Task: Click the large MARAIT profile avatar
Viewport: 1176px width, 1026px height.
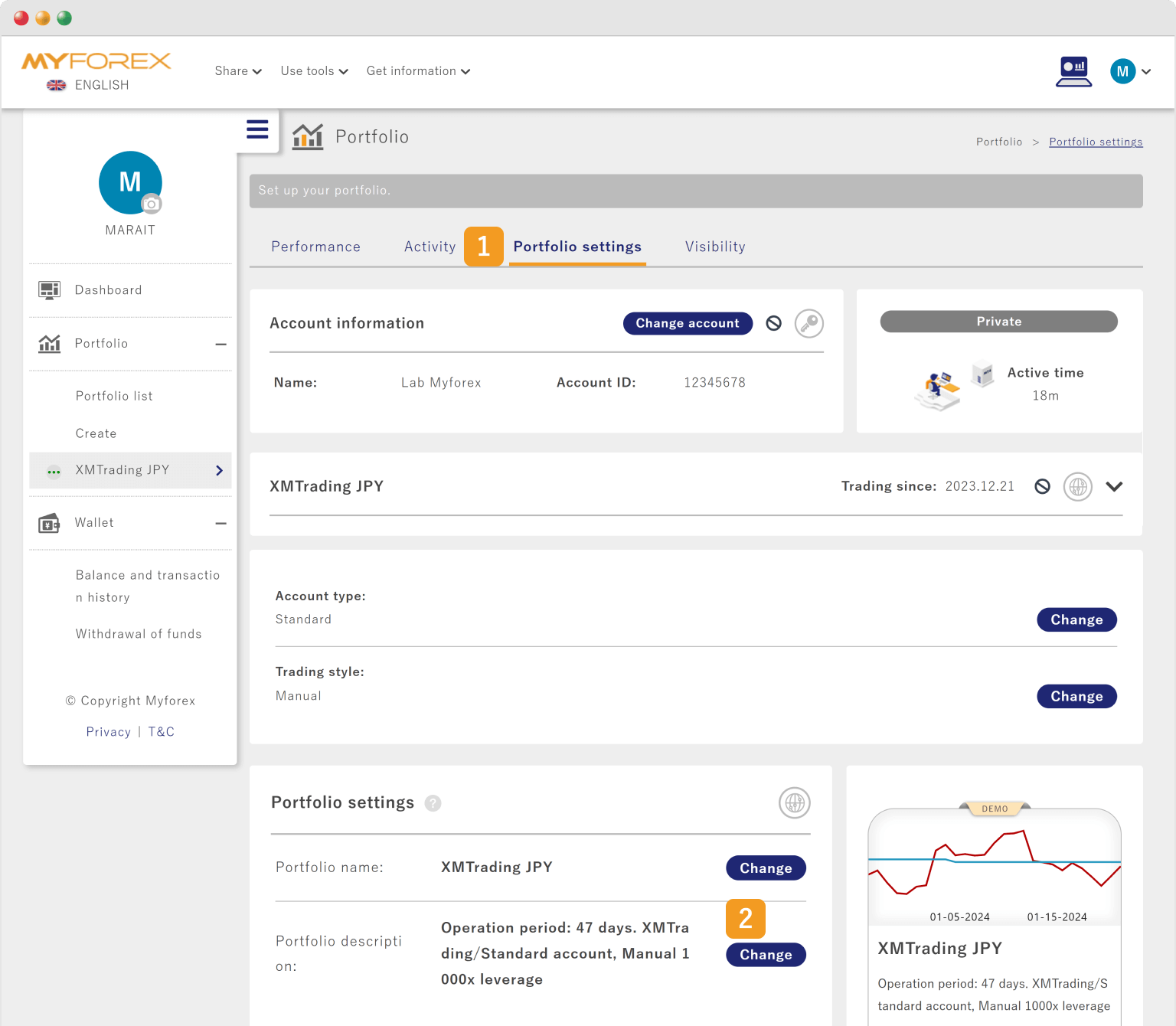Action: 130,182
